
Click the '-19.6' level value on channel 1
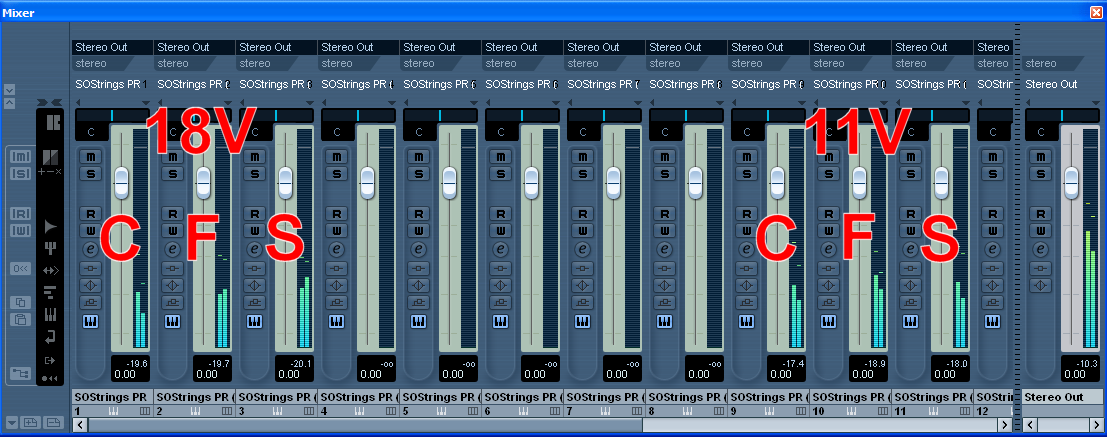tap(139, 364)
